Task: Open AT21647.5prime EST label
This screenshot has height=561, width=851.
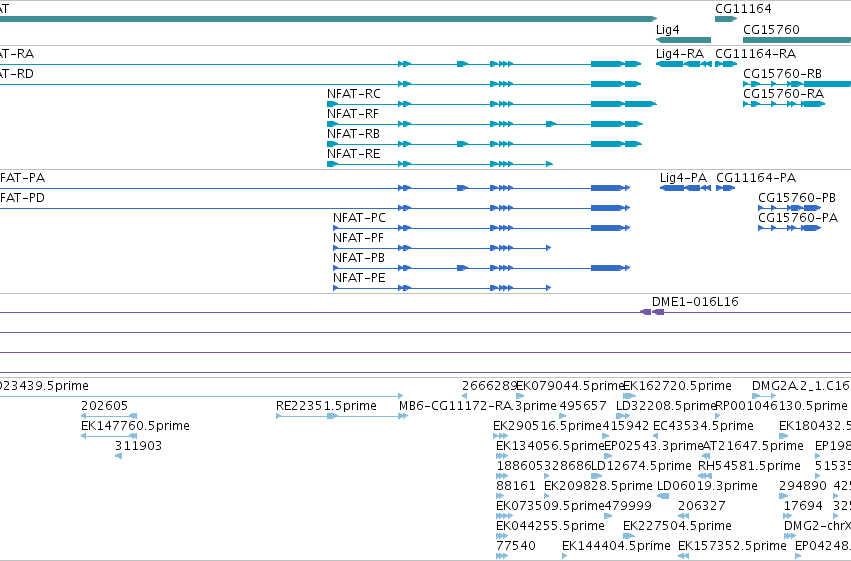Action: click(x=753, y=446)
